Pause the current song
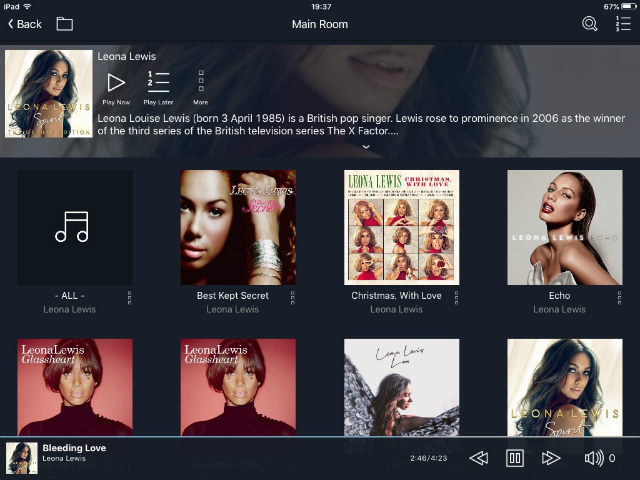Screen dimensions: 640x480 coord(515,458)
